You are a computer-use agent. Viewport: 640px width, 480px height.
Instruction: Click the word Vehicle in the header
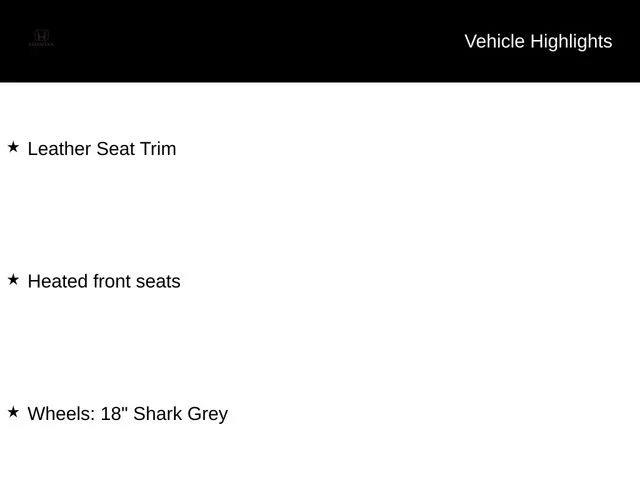[494, 42]
